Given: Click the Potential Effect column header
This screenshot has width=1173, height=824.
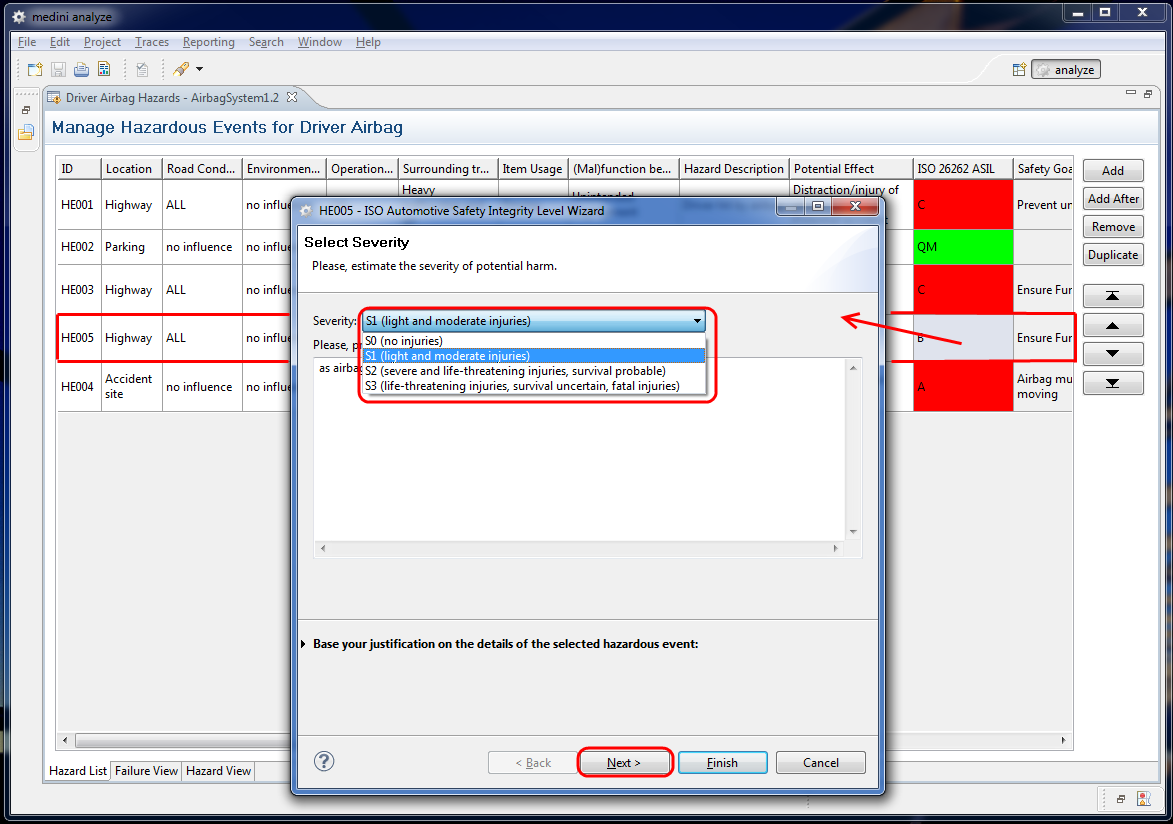Looking at the screenshot, I should point(851,169).
